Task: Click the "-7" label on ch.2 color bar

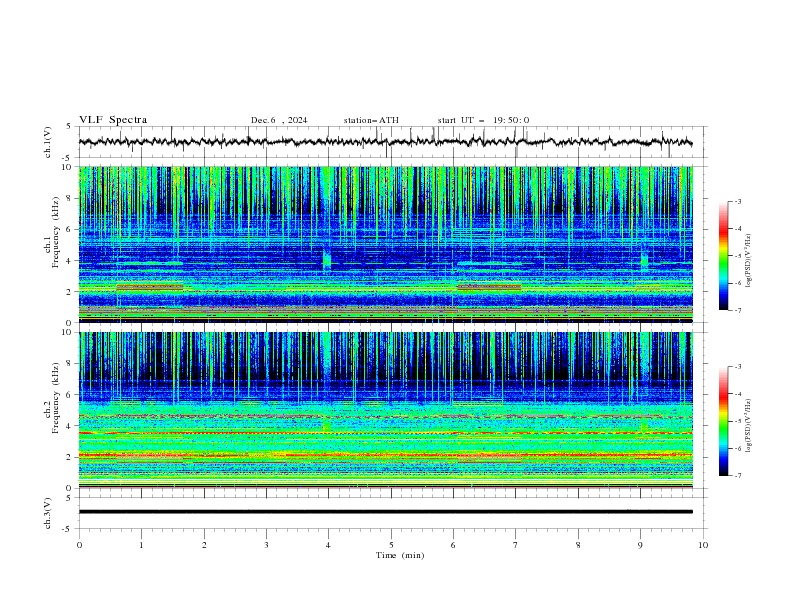Action: tap(737, 476)
